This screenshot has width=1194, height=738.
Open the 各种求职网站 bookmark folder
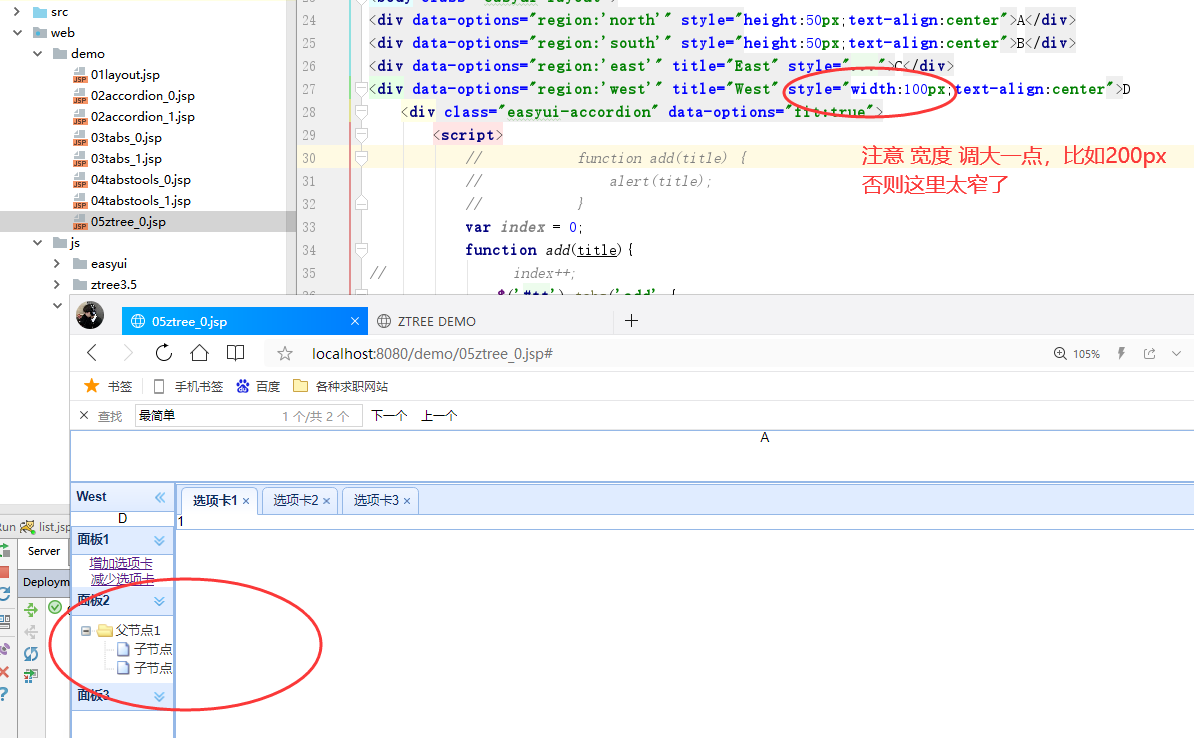tap(340, 386)
